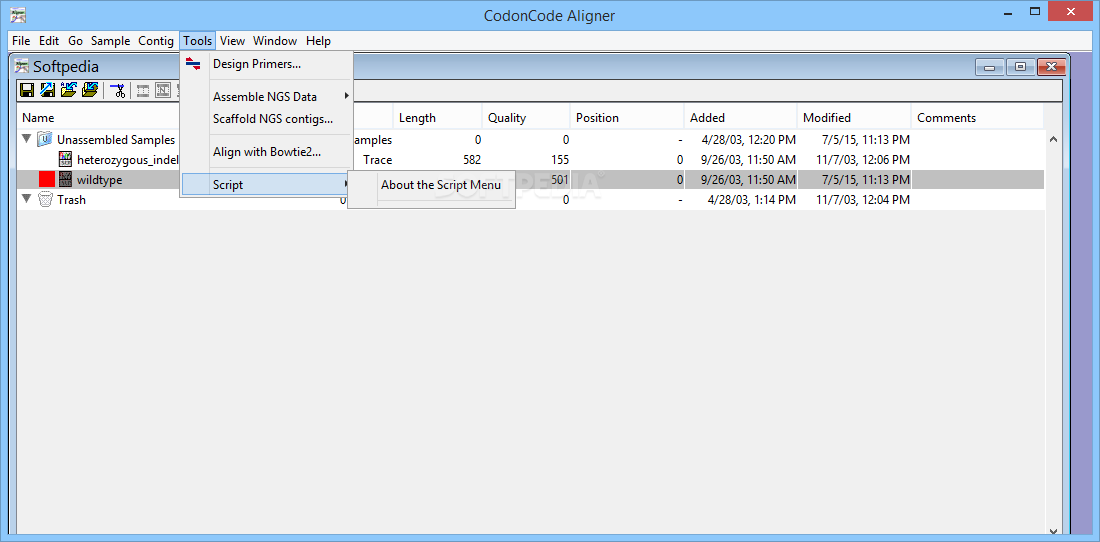The width and height of the screenshot is (1100, 542).
Task: Sort by the Added column header
Action: pos(740,118)
